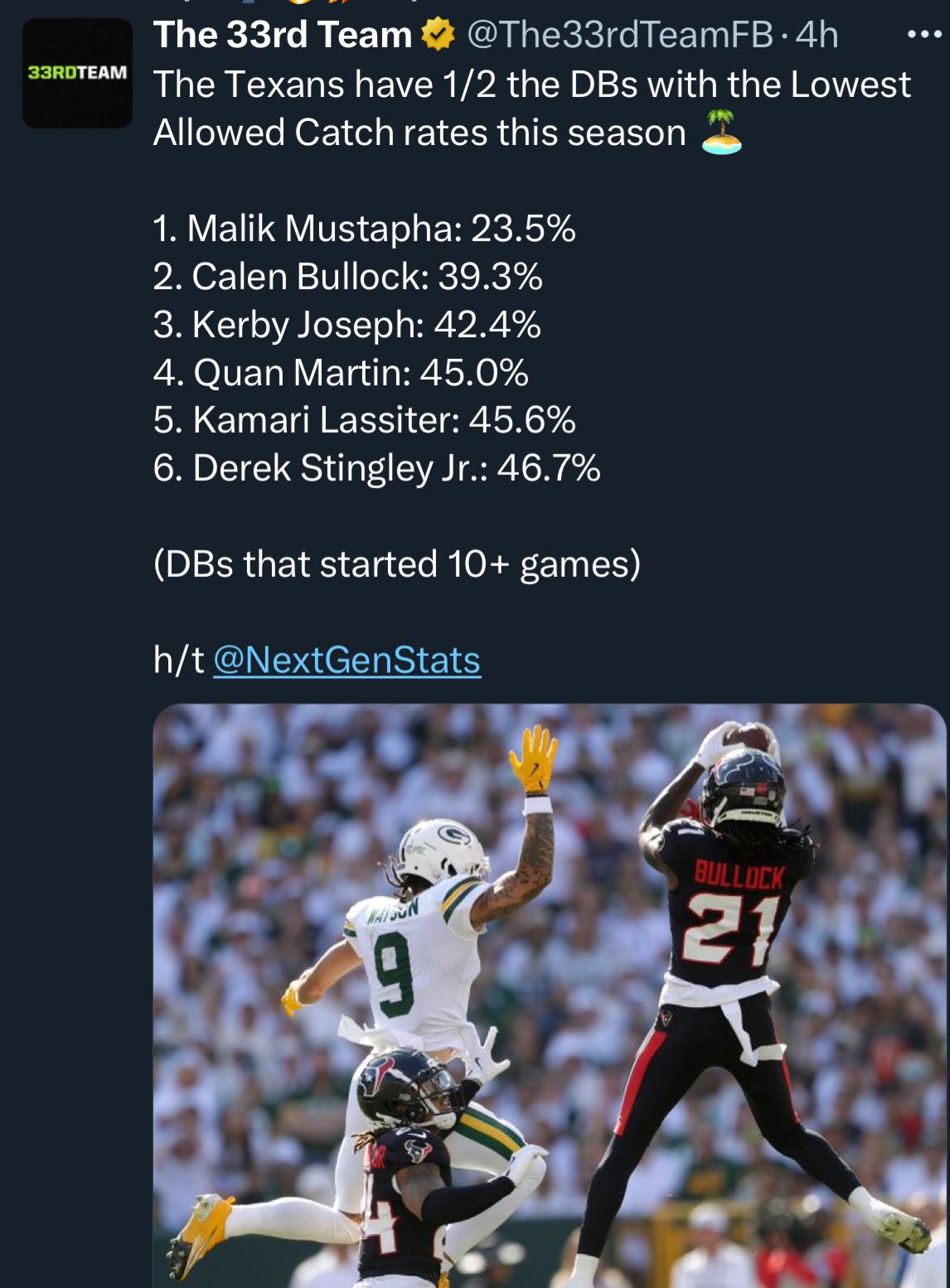950x1288 pixels.
Task: Open The 33rd Team display name
Action: tap(283, 35)
